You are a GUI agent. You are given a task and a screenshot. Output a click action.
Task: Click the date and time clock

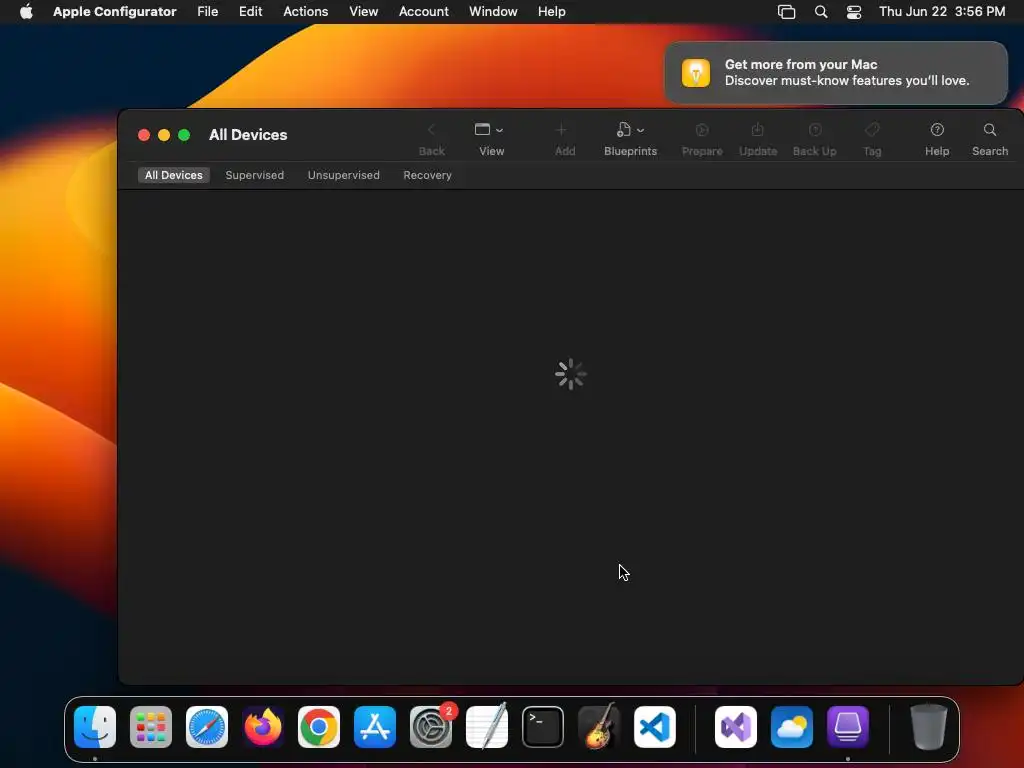click(x=942, y=11)
